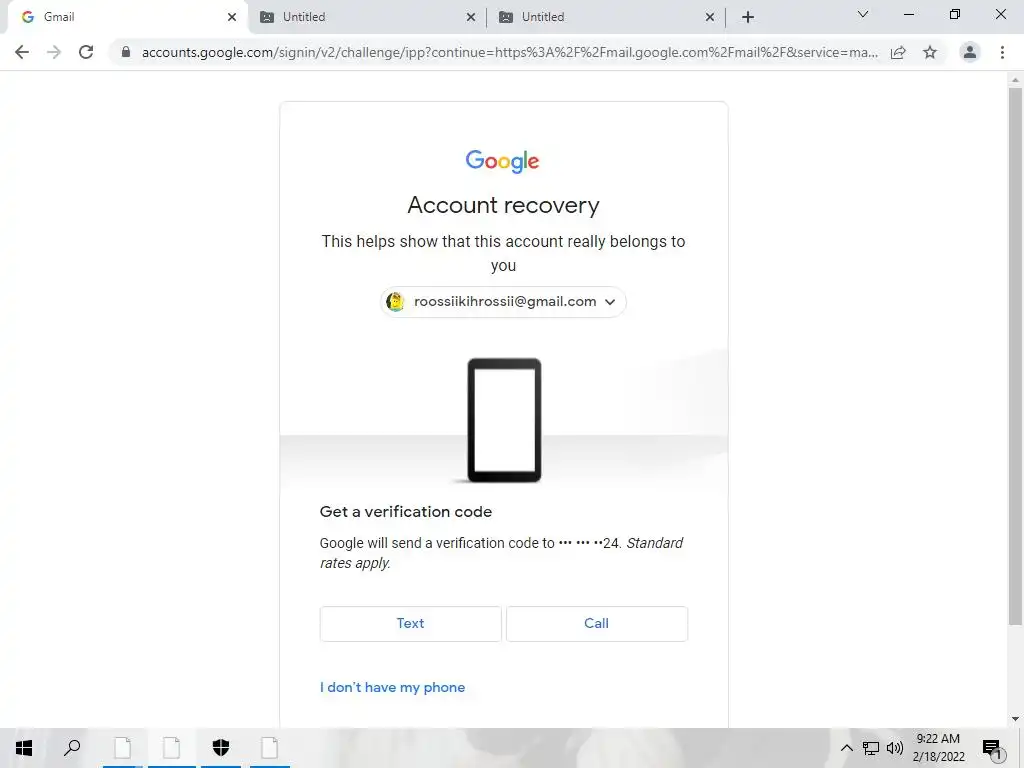Choose Text to receive verification code
Viewport: 1024px width, 768px height.
point(411,624)
